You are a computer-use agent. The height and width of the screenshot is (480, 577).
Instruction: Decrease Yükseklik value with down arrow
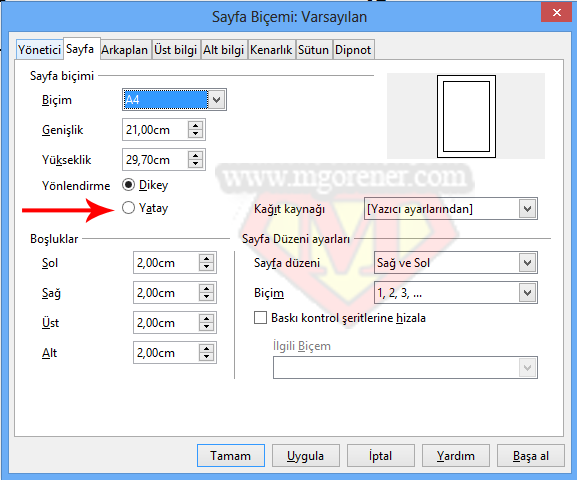pos(195,164)
